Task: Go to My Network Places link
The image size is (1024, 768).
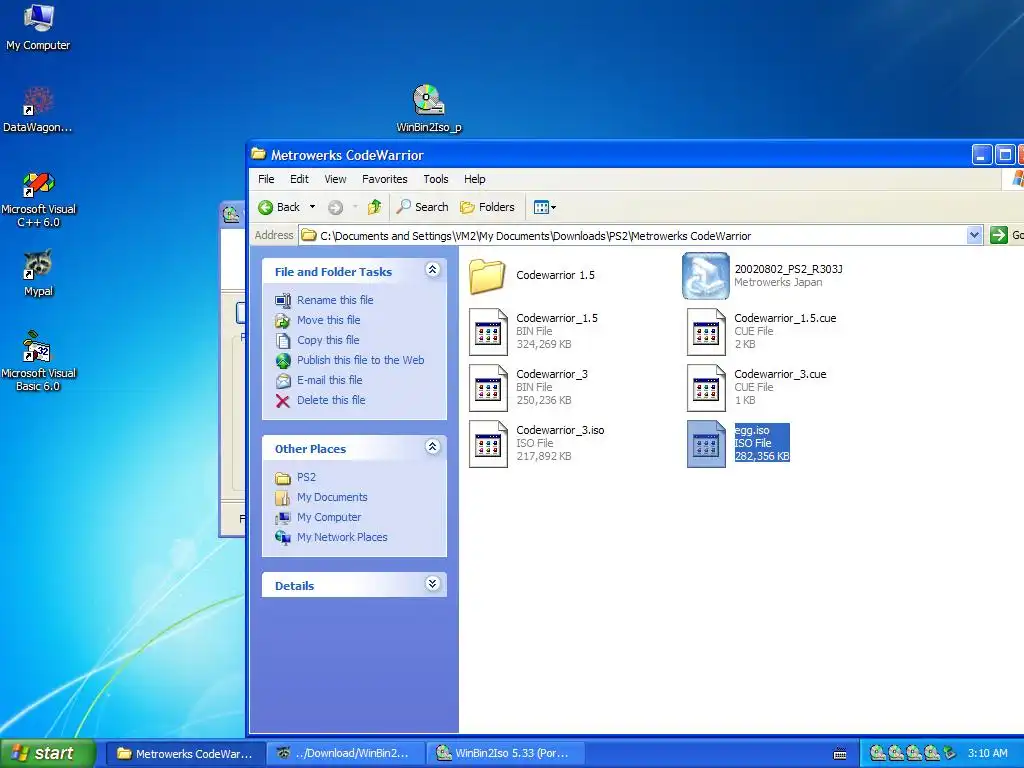Action: [x=342, y=537]
